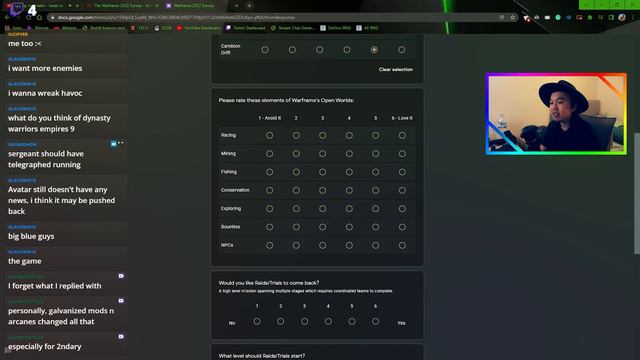Open the browser home page icon

pyautogui.click(x=39, y=18)
